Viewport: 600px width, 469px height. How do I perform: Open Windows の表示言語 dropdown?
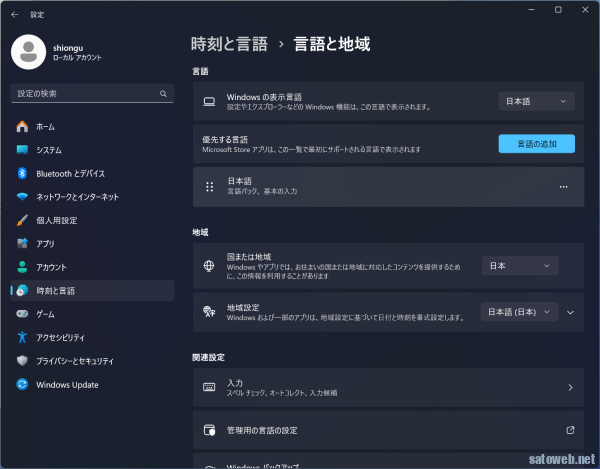pyautogui.click(x=536, y=101)
